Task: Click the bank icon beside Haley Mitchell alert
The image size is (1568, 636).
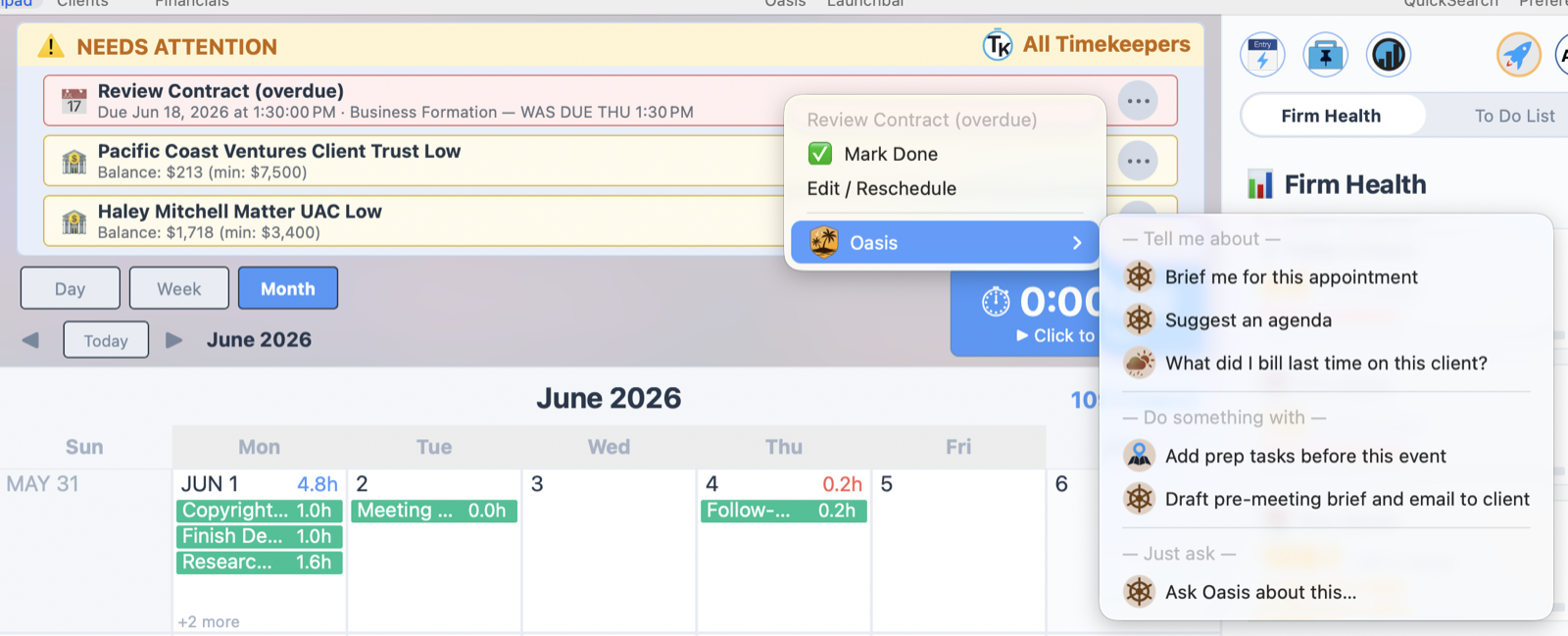Action: coord(74,221)
